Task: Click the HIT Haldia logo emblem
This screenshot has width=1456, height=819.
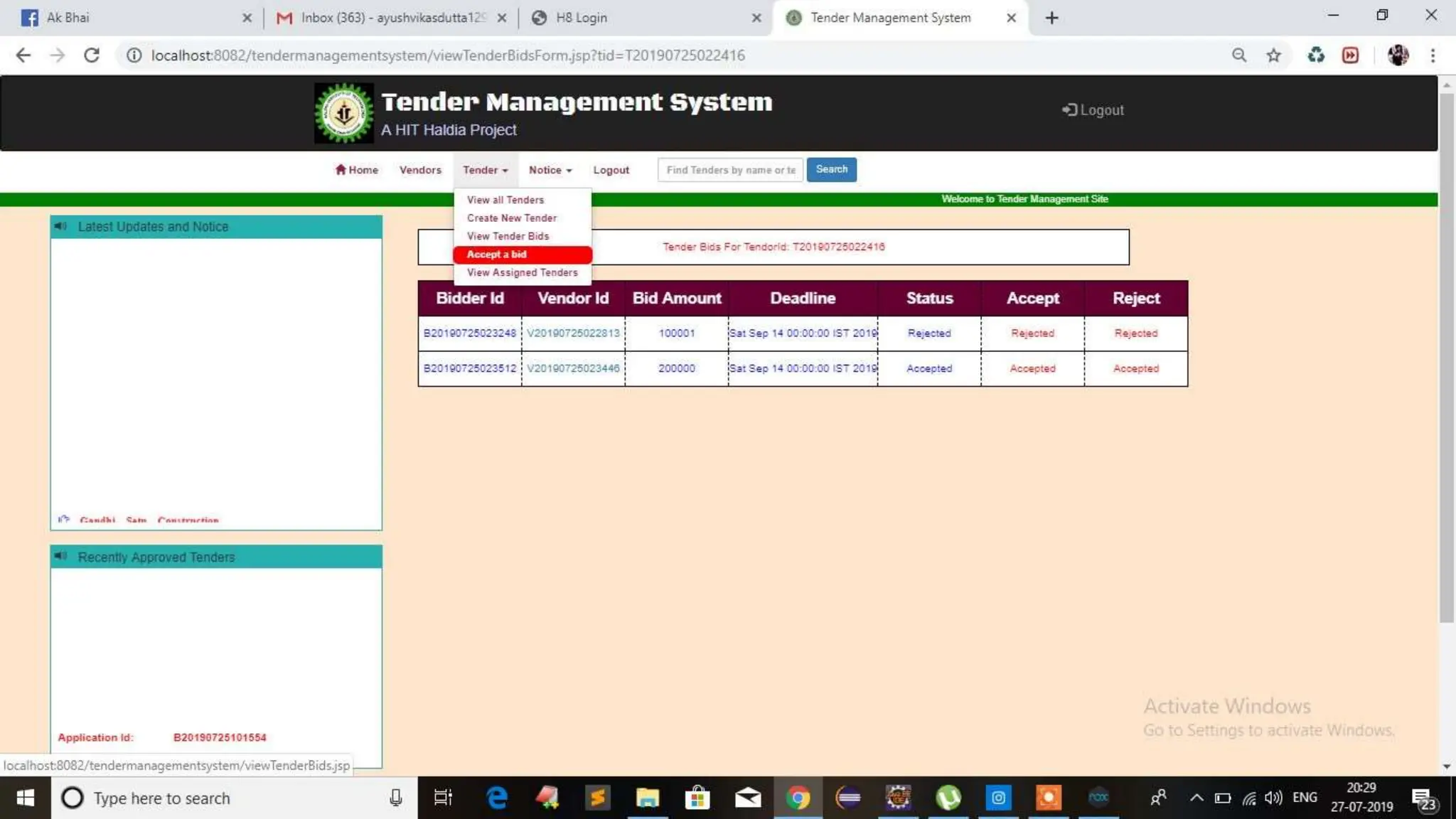Action: click(344, 113)
